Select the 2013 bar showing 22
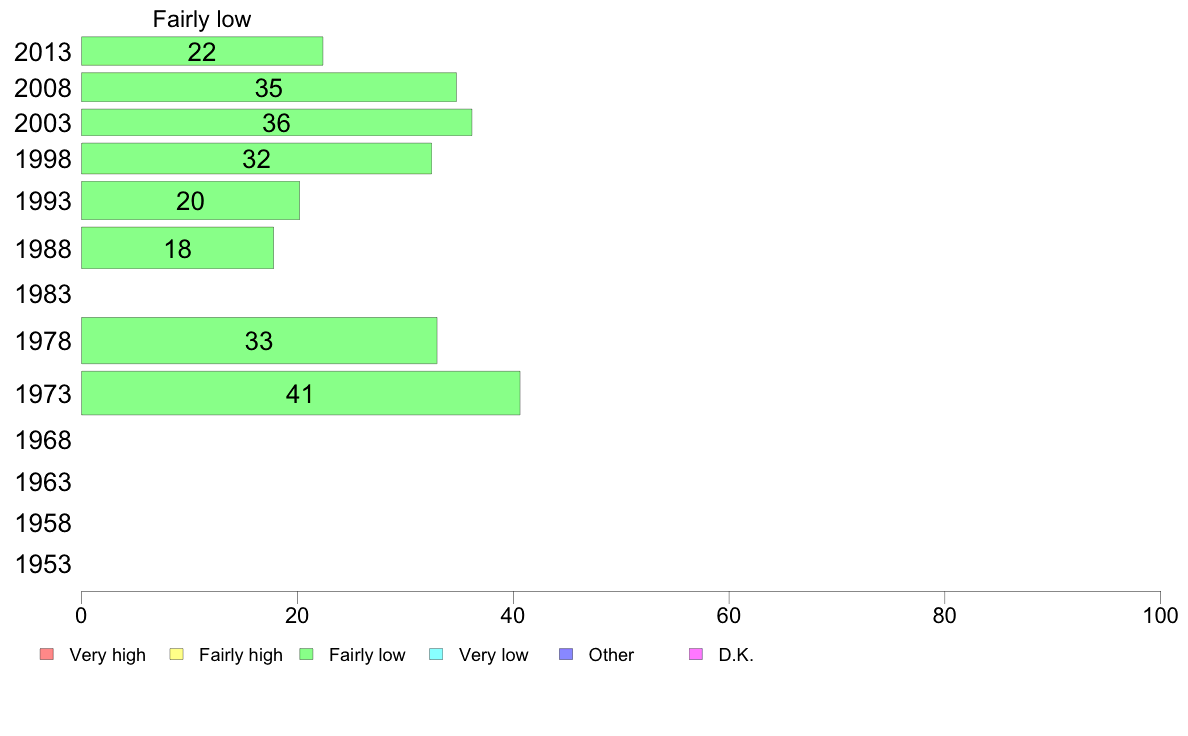 point(202,51)
